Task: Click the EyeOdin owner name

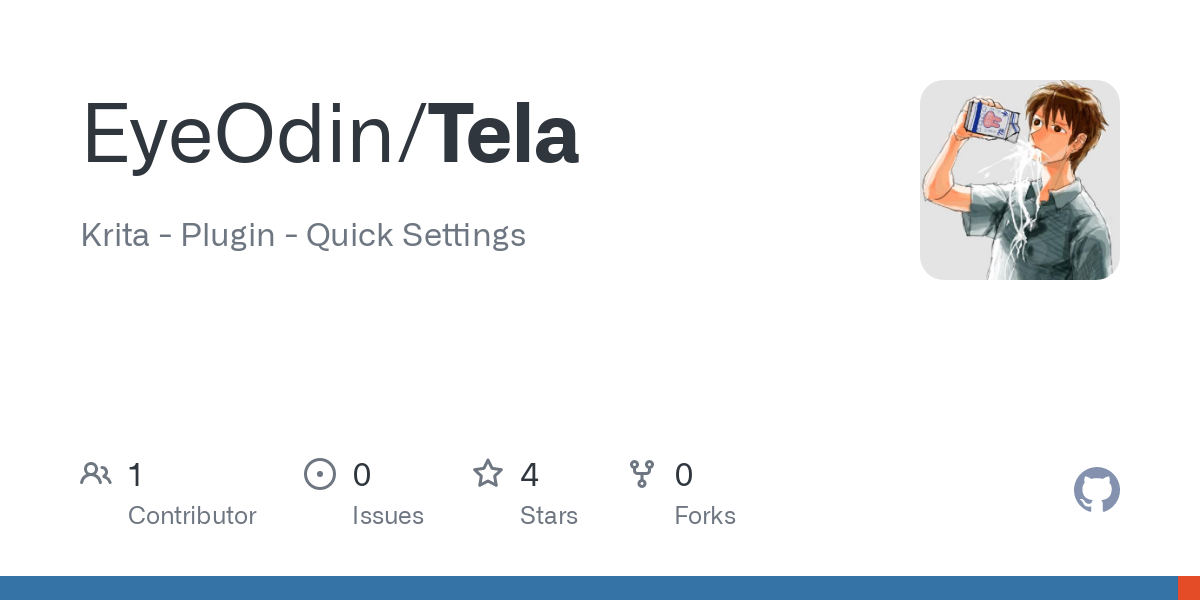Action: [x=239, y=136]
